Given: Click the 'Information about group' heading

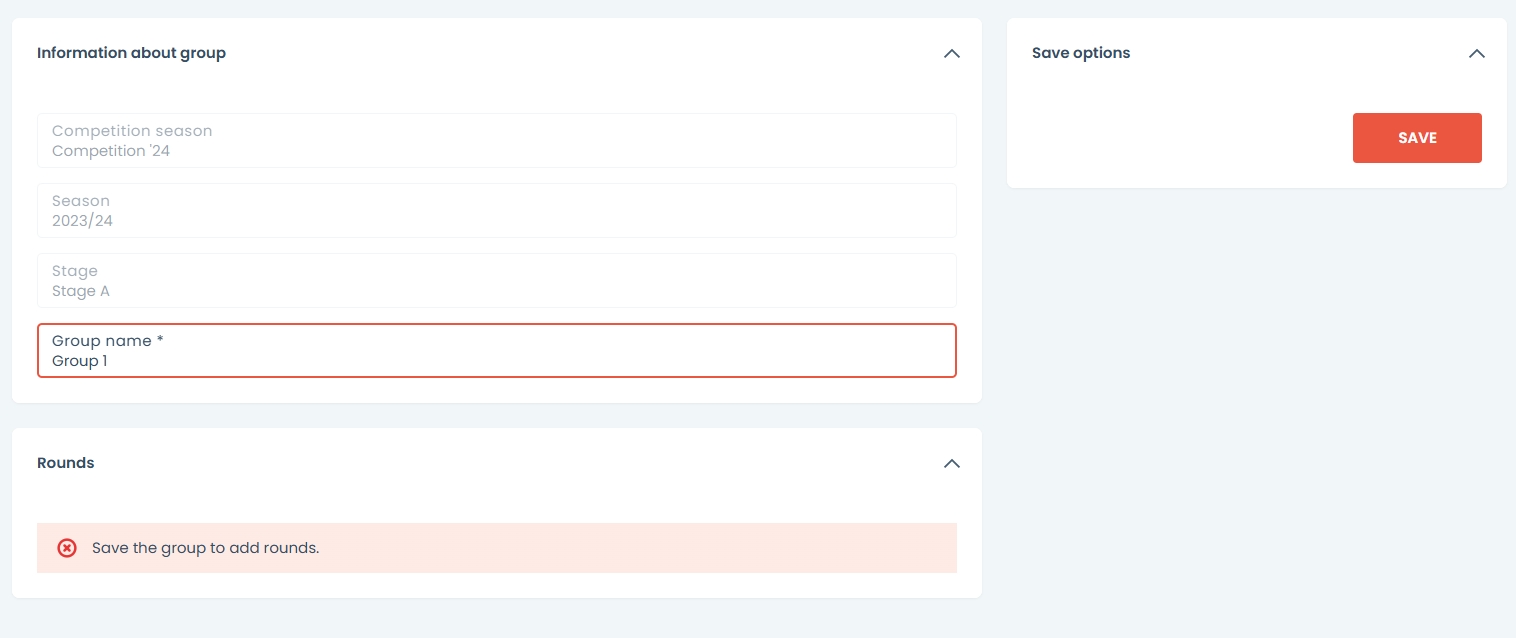Looking at the screenshot, I should point(131,53).
